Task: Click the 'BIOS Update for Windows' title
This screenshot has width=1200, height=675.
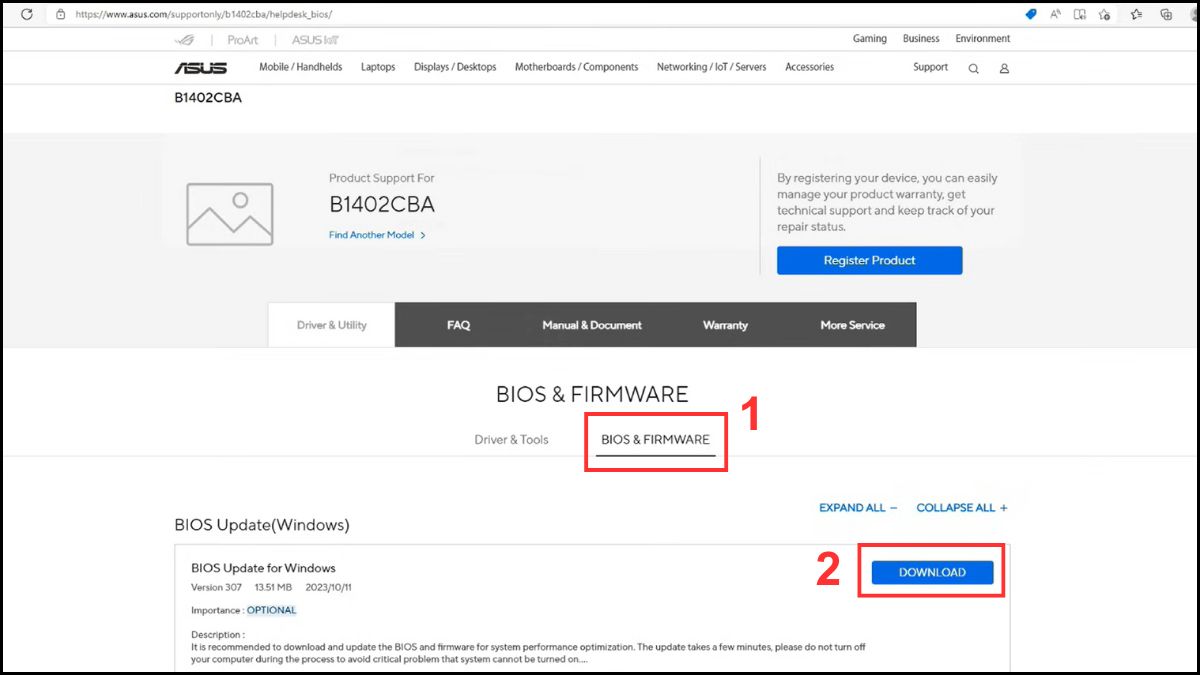Action: click(x=263, y=568)
